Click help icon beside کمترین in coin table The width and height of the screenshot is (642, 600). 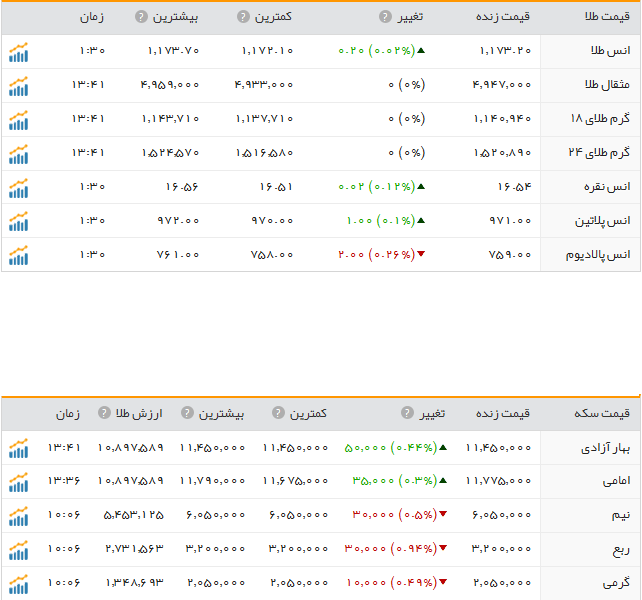(x=278, y=413)
